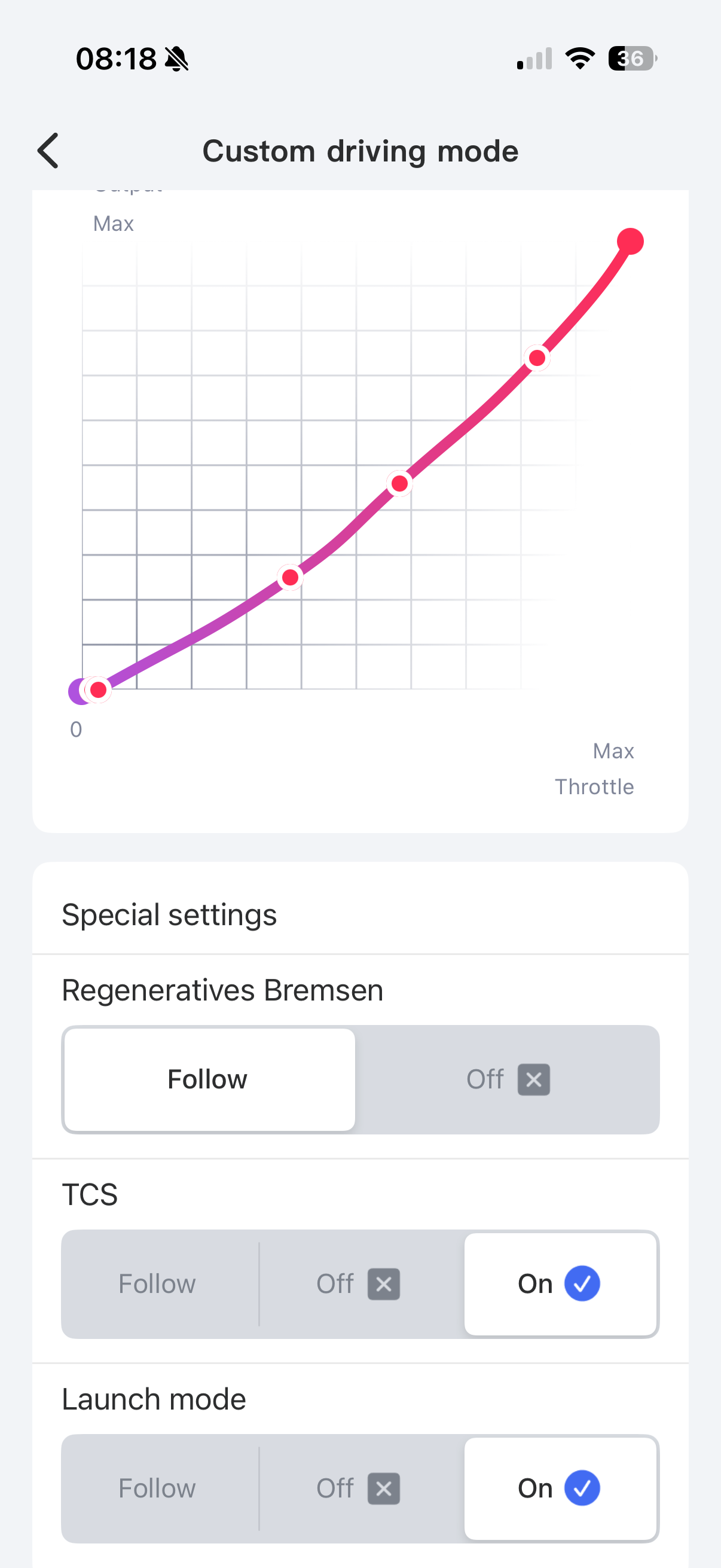Select Follow for Regeneratives Bremsen
The height and width of the screenshot is (1568, 721).
tap(209, 1079)
